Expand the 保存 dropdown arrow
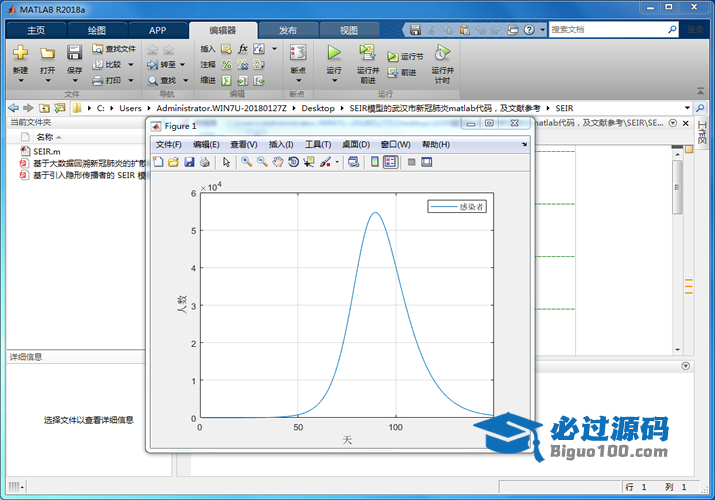The width and height of the screenshot is (715, 500). pyautogui.click(x=75, y=81)
